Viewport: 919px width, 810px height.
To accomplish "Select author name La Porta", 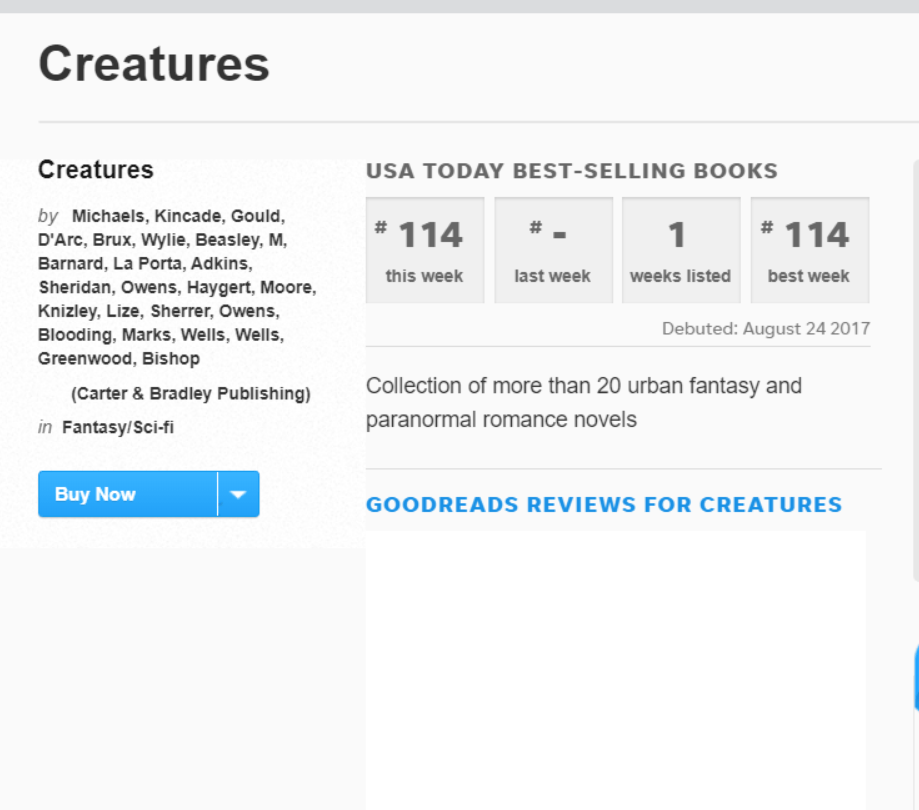I will coord(146,264).
